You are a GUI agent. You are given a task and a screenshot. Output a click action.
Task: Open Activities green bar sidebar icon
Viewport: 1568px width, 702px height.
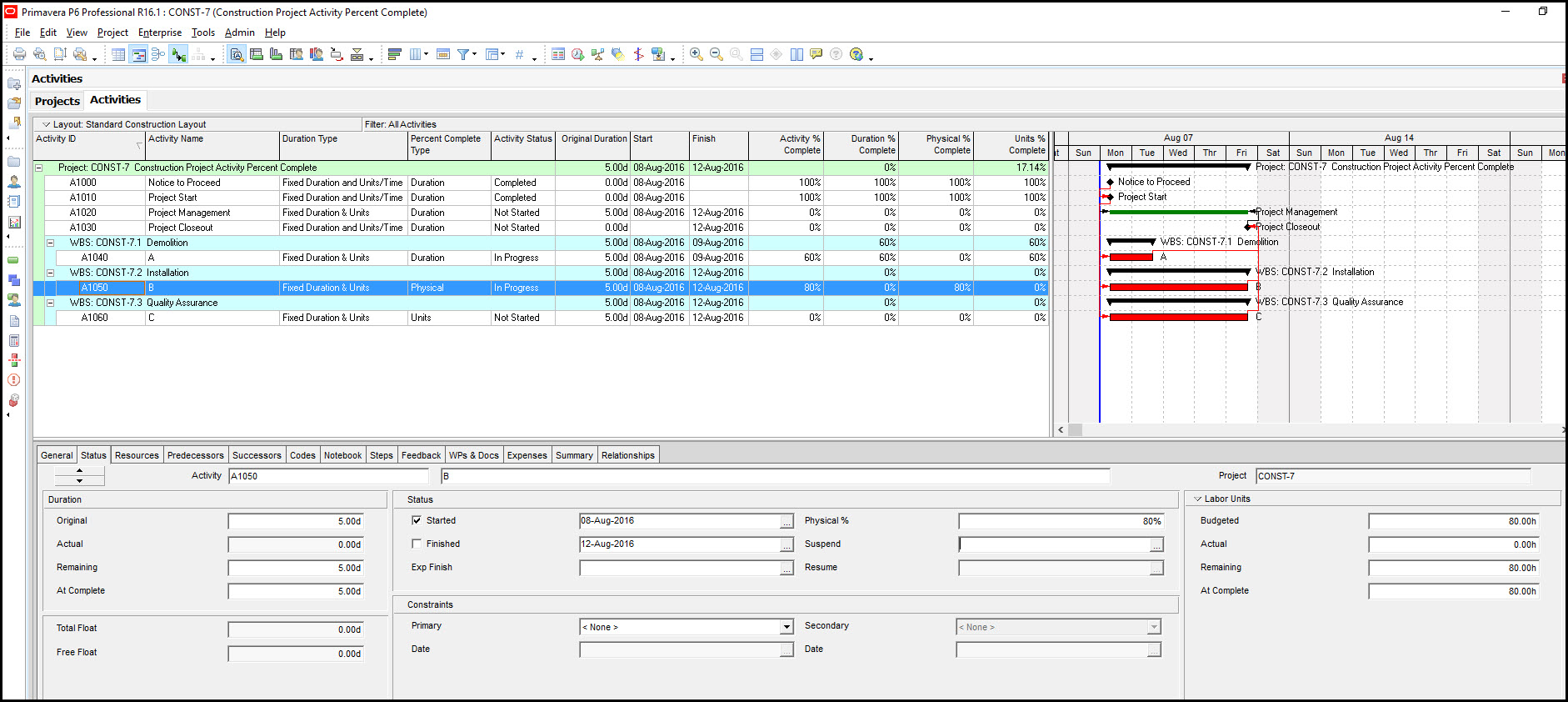14,260
